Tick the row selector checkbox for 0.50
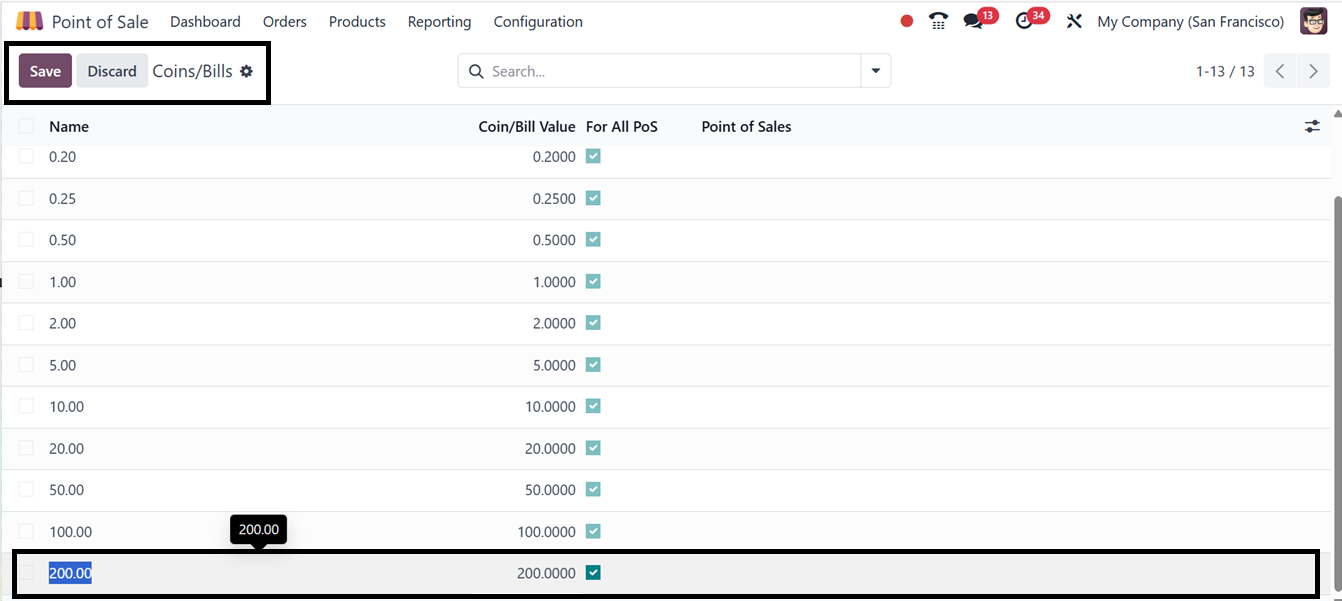 [x=26, y=240]
